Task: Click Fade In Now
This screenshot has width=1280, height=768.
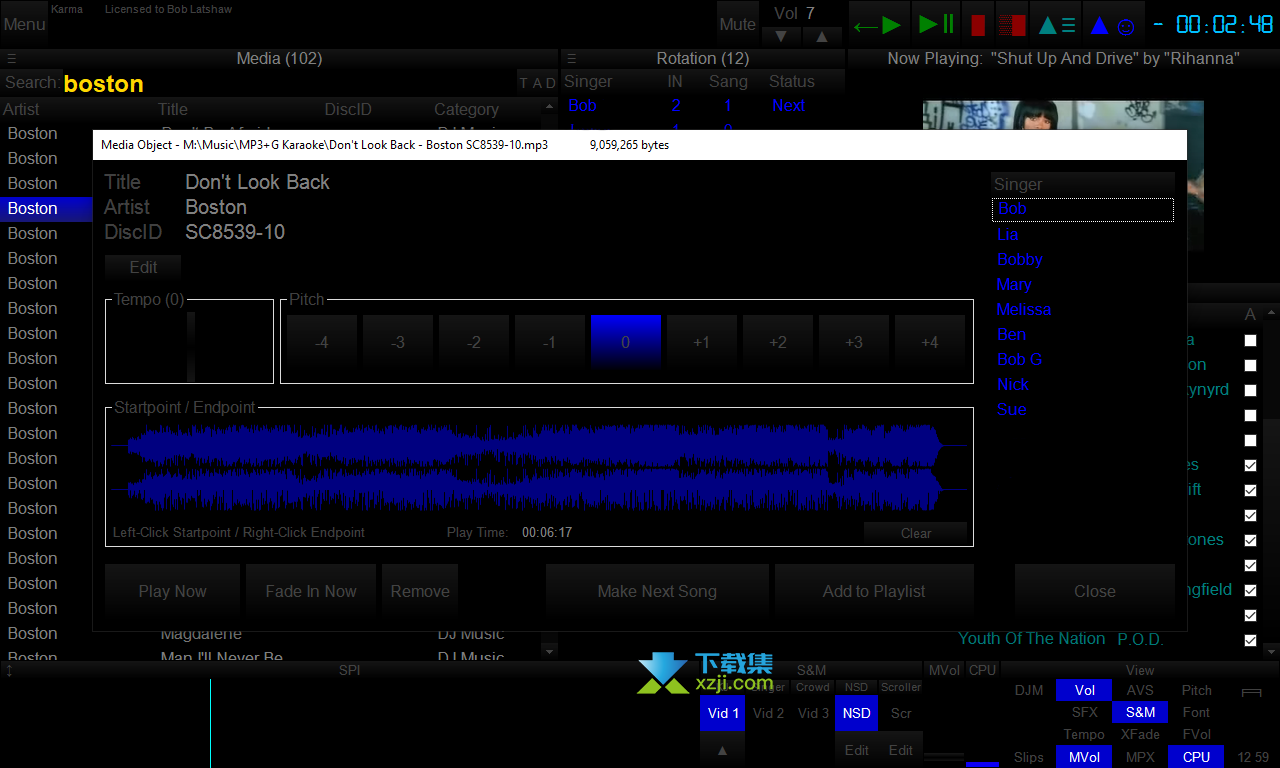Action: pyautogui.click(x=311, y=591)
